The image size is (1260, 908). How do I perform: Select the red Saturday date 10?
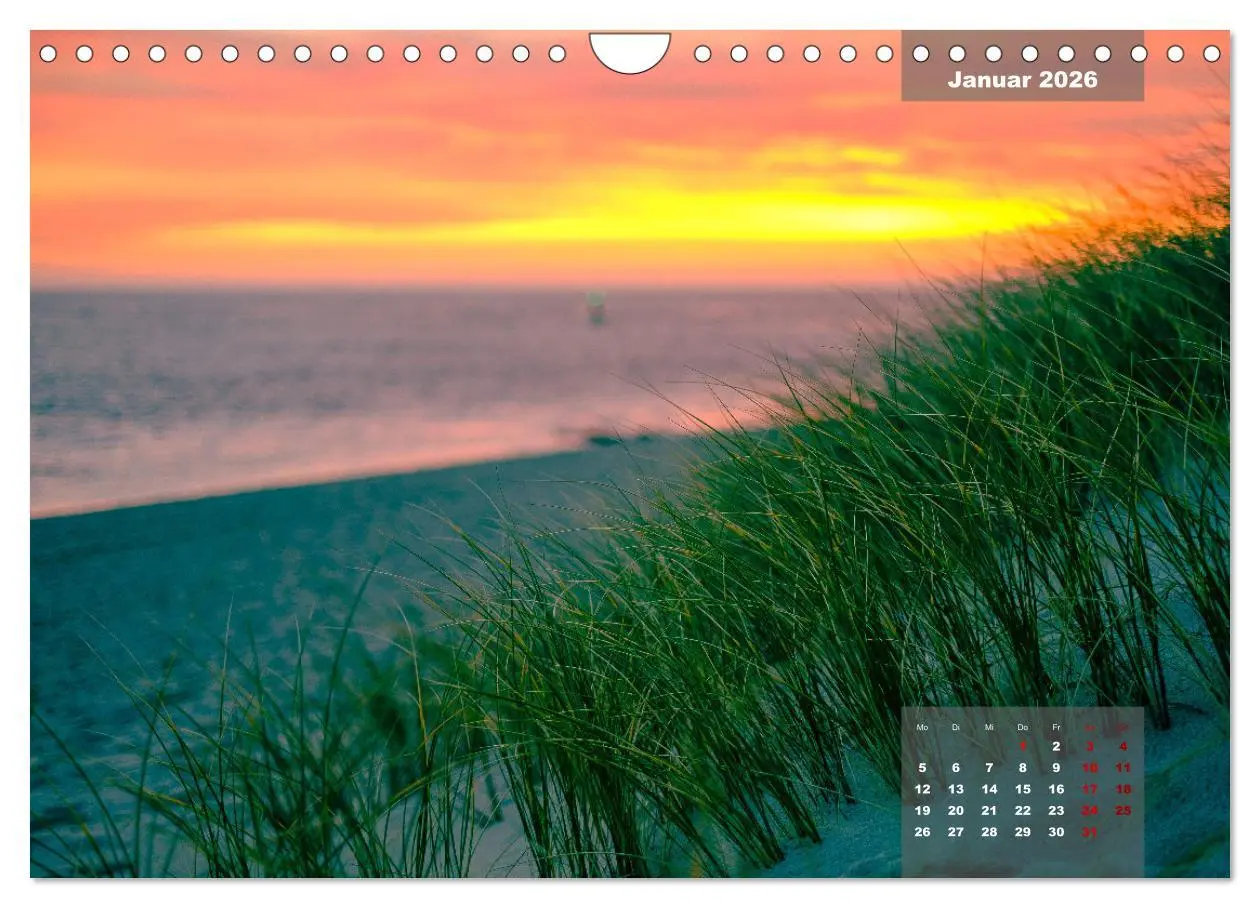point(1090,768)
